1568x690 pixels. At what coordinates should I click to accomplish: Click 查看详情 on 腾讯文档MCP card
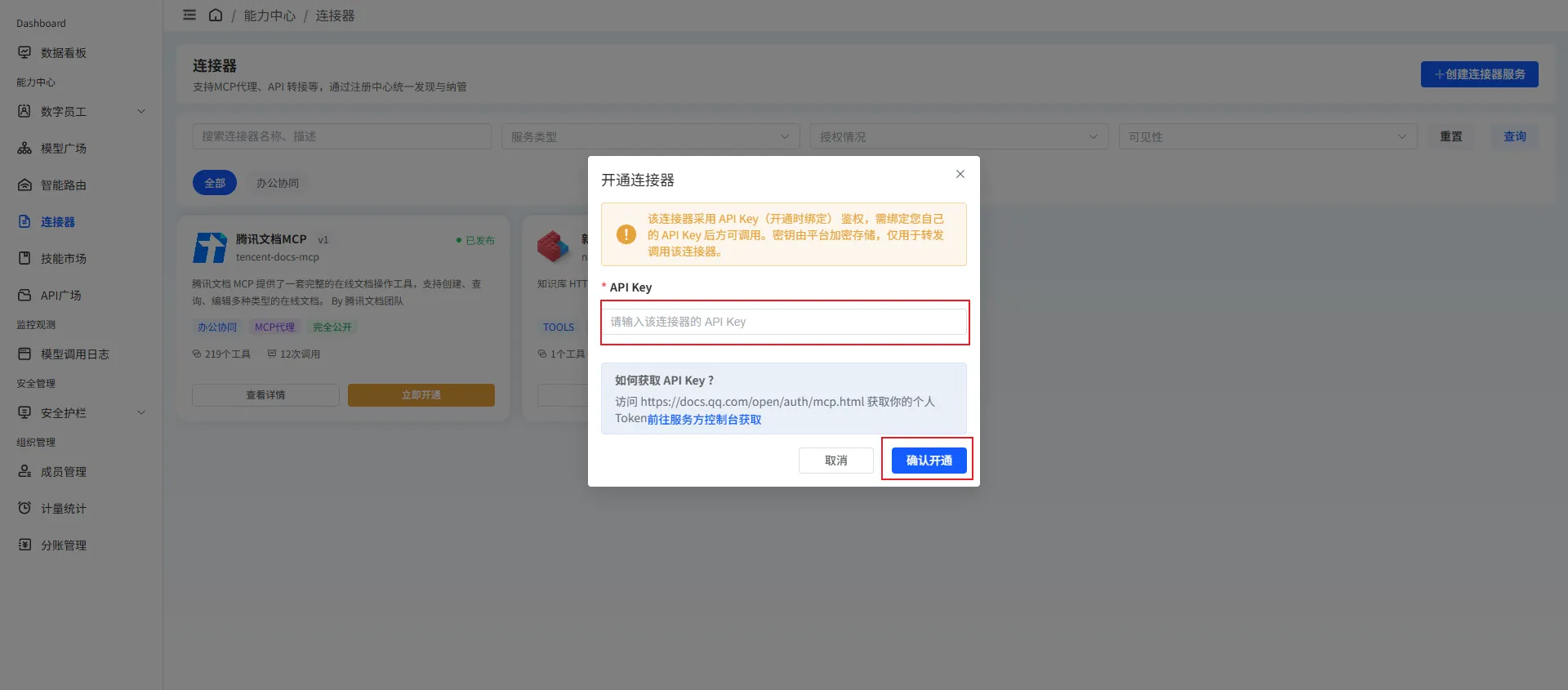pos(265,395)
